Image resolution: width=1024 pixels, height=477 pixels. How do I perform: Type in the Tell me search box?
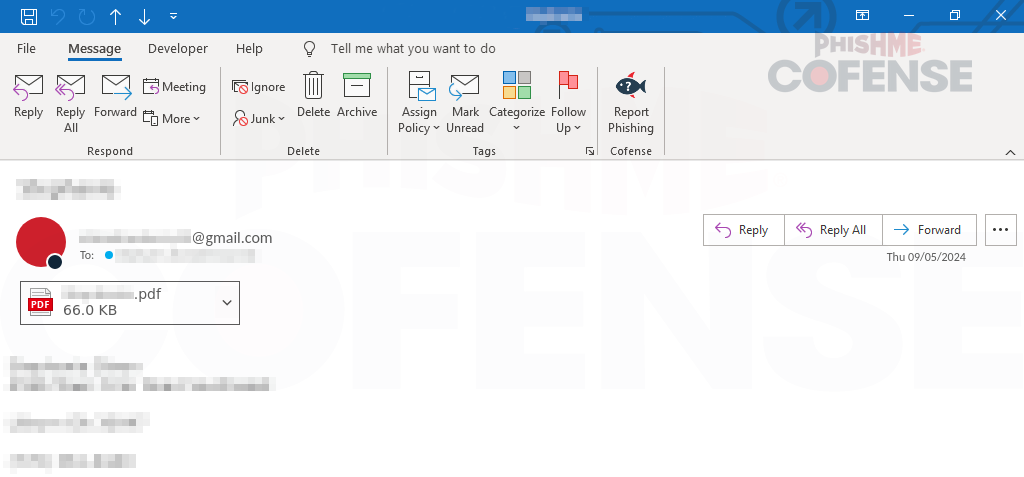coord(412,48)
